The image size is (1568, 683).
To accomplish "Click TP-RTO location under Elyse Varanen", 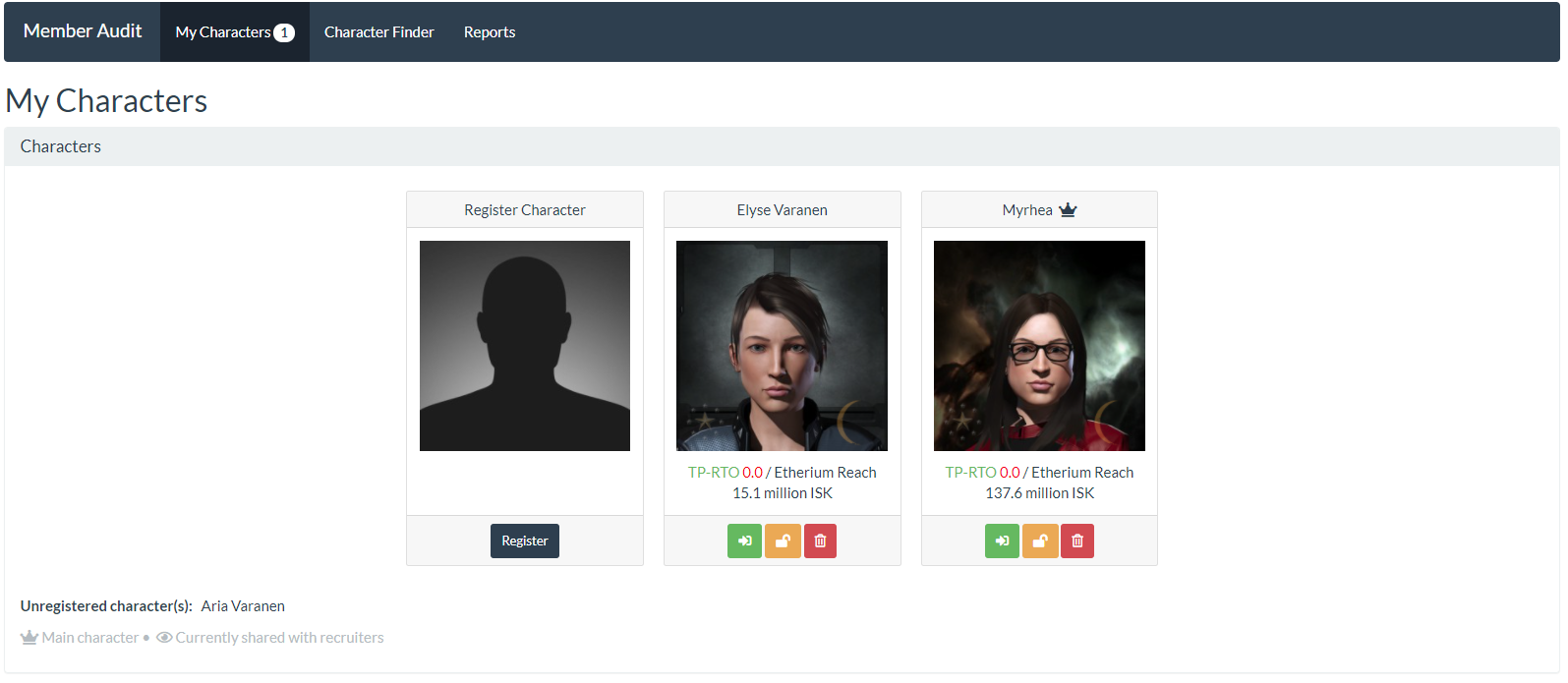I will 714,472.
